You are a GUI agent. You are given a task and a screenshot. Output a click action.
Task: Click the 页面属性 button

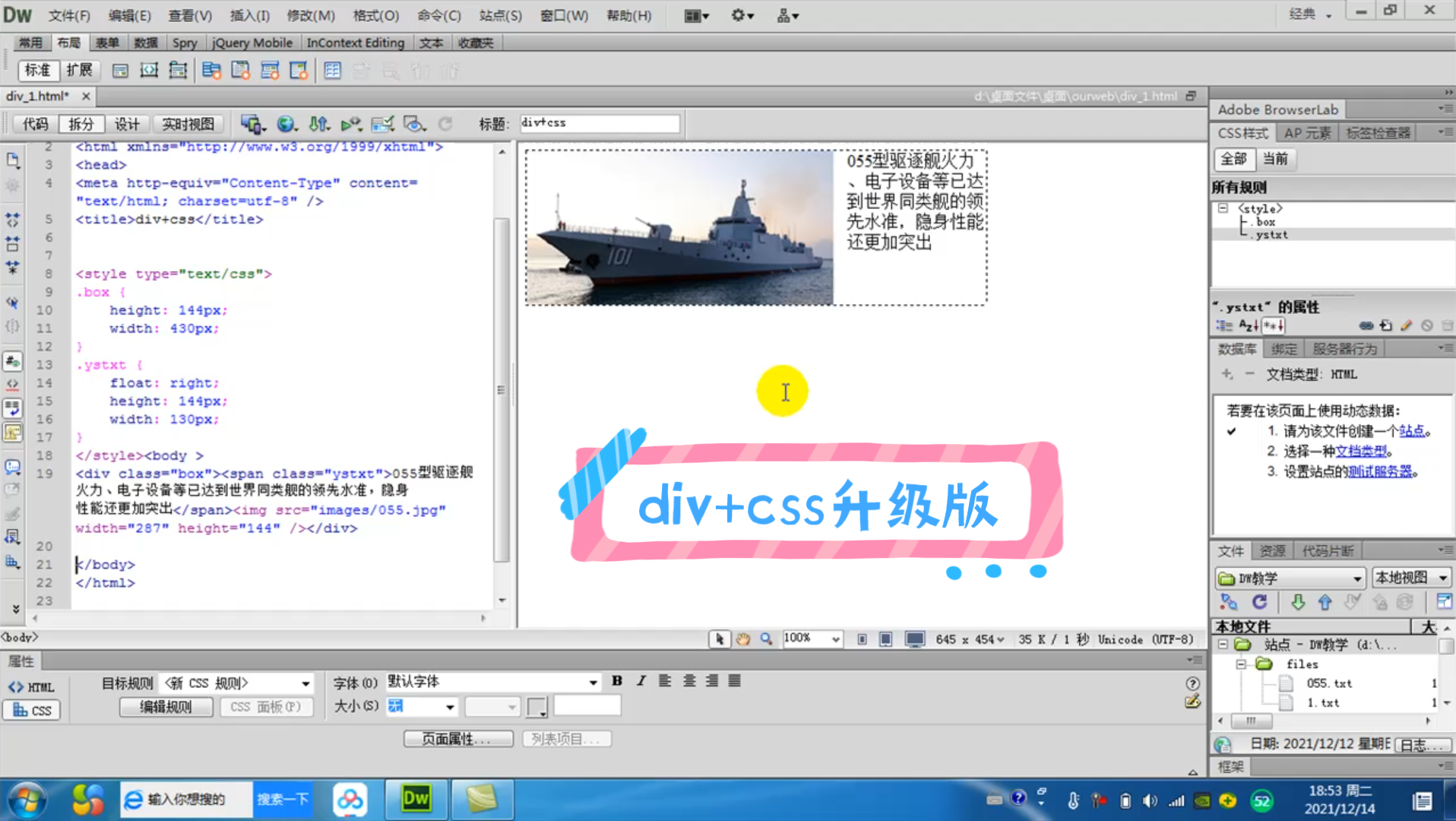[x=458, y=738]
